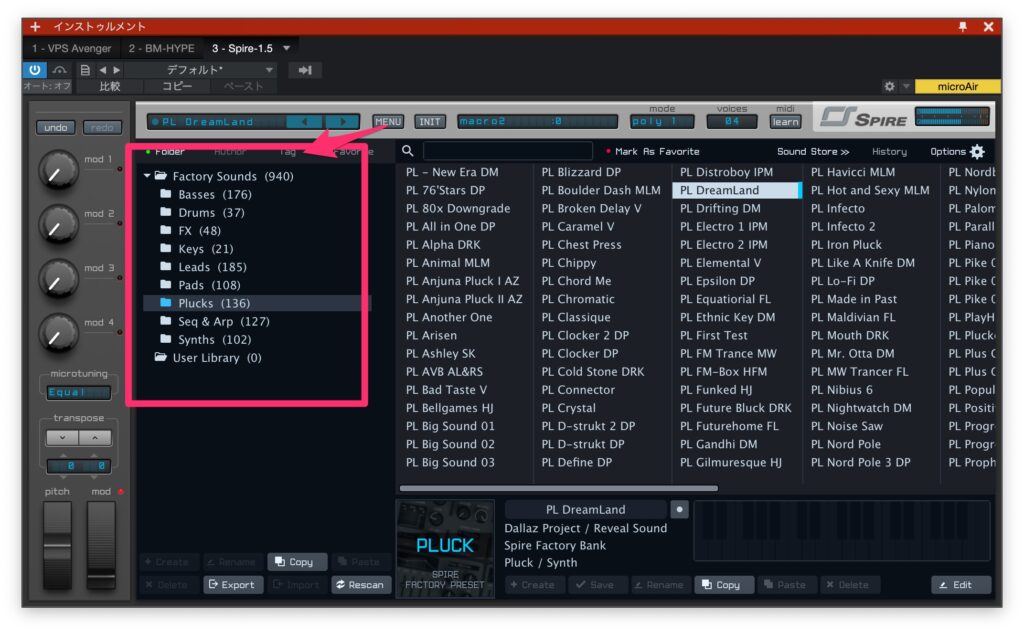
Task: Toggle the favorite dot next to PL DreamLand
Action: (680, 509)
